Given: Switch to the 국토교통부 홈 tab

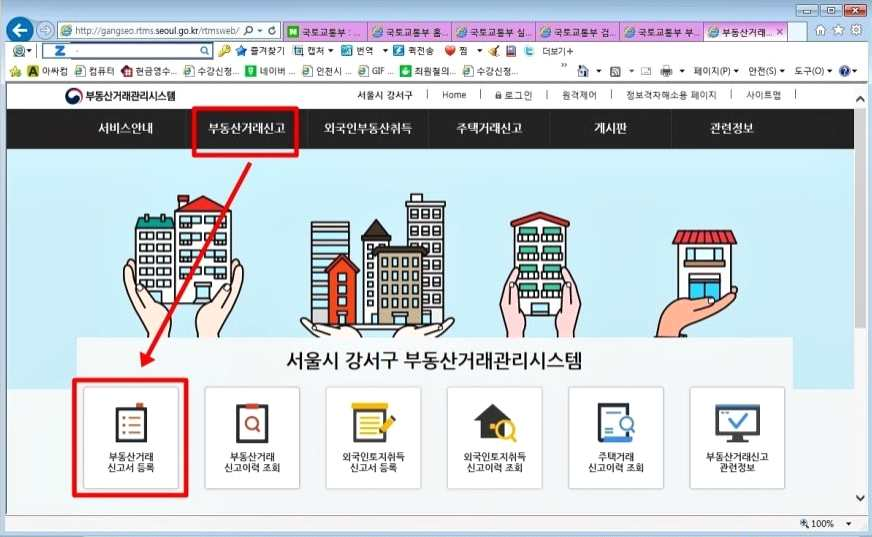Looking at the screenshot, I should tap(410, 32).
